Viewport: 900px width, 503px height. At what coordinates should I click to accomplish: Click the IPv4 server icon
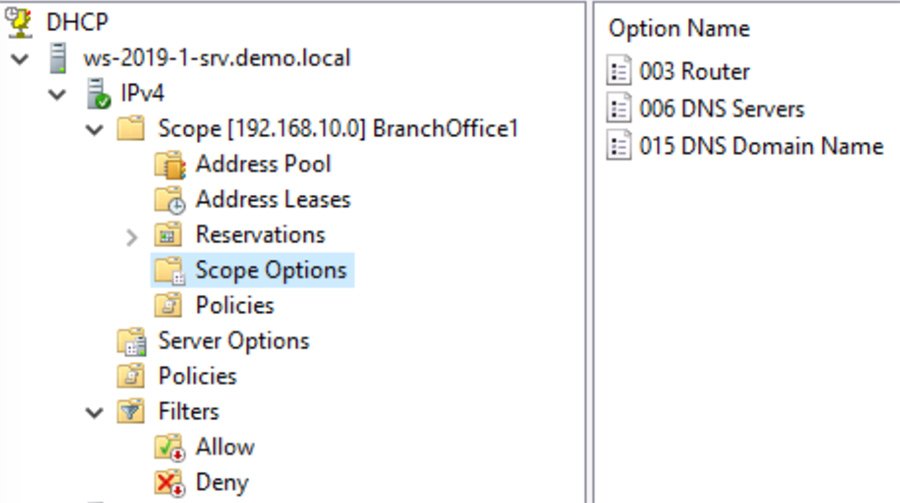point(97,94)
